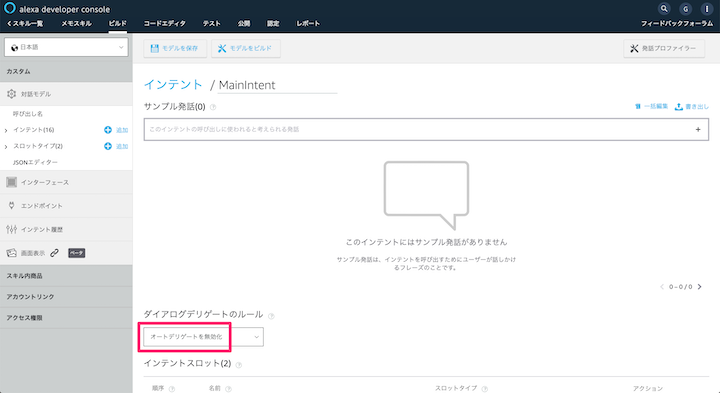The image size is (720, 393).
Task: Open the top-right more options icon
Action: (x=707, y=9)
